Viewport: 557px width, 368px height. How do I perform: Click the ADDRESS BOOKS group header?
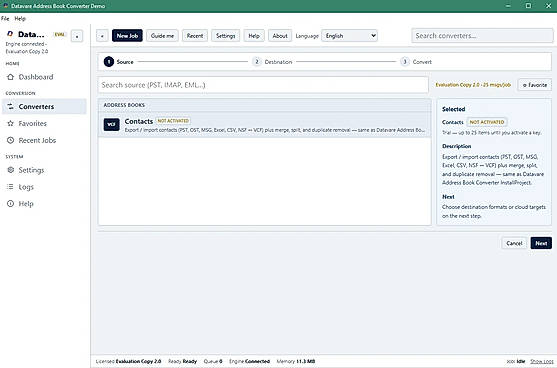[265, 105]
